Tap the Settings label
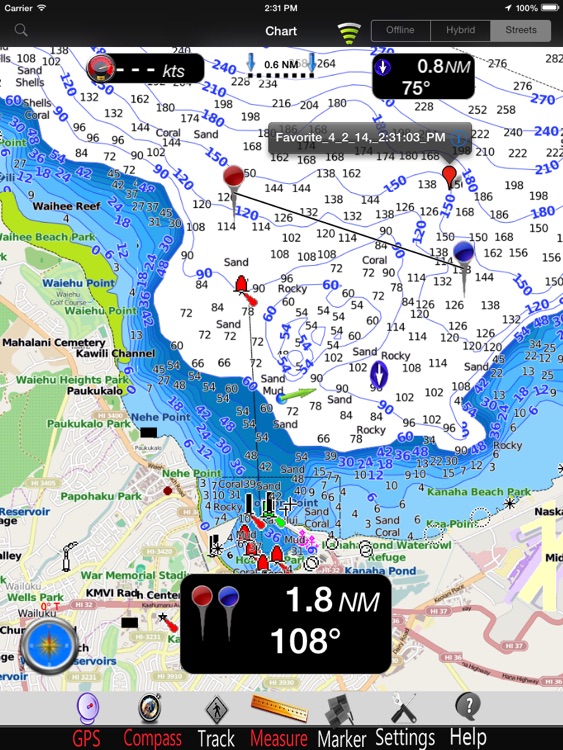 point(405,738)
